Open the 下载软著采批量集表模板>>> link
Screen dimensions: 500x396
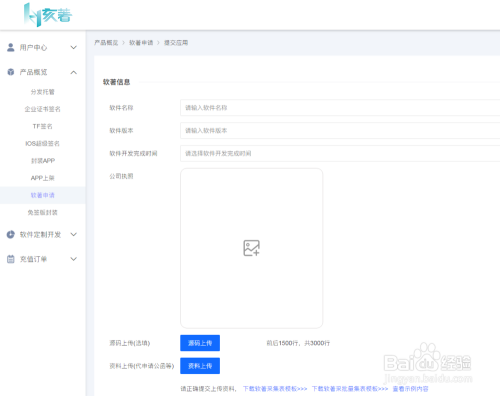tap(350, 389)
